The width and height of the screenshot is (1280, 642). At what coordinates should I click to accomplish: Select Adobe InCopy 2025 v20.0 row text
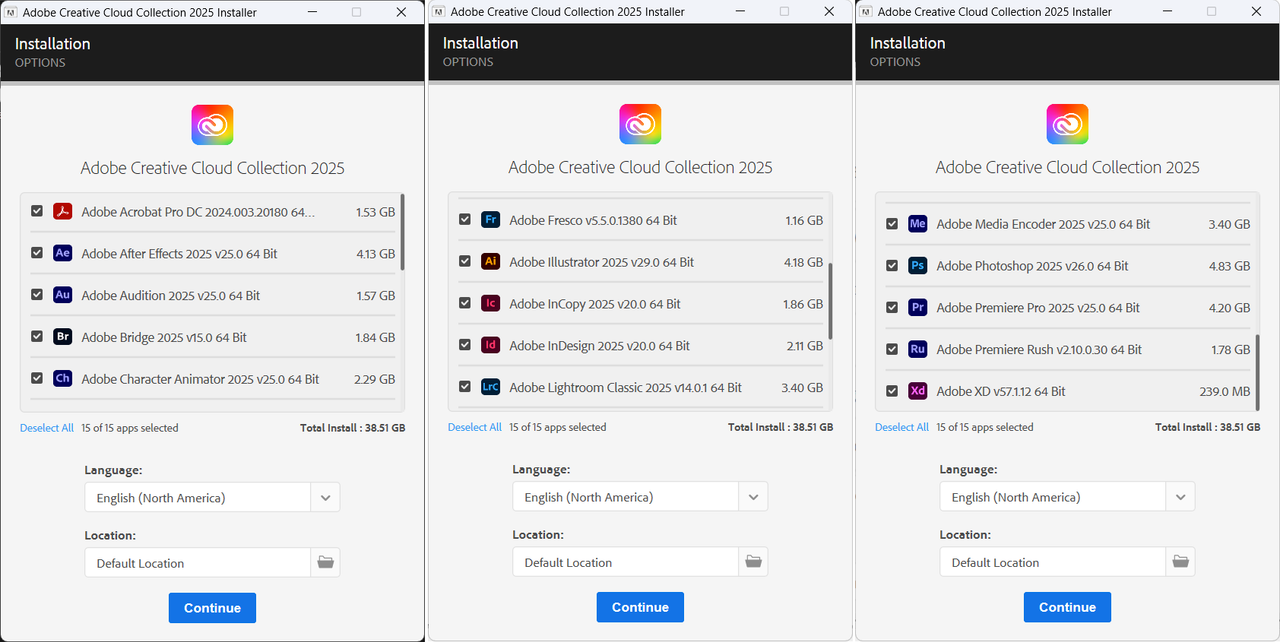point(595,304)
